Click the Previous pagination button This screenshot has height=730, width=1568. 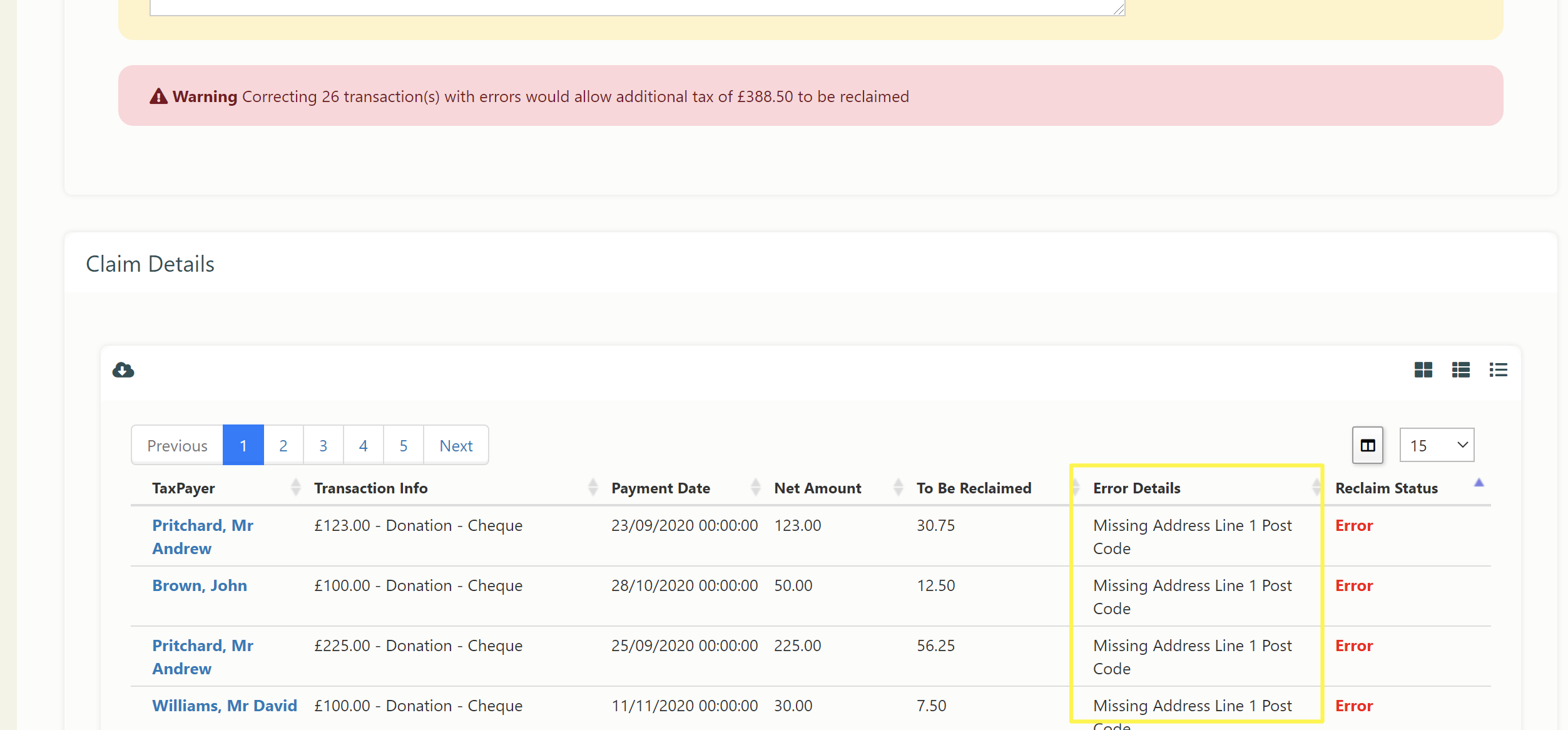pyautogui.click(x=177, y=446)
